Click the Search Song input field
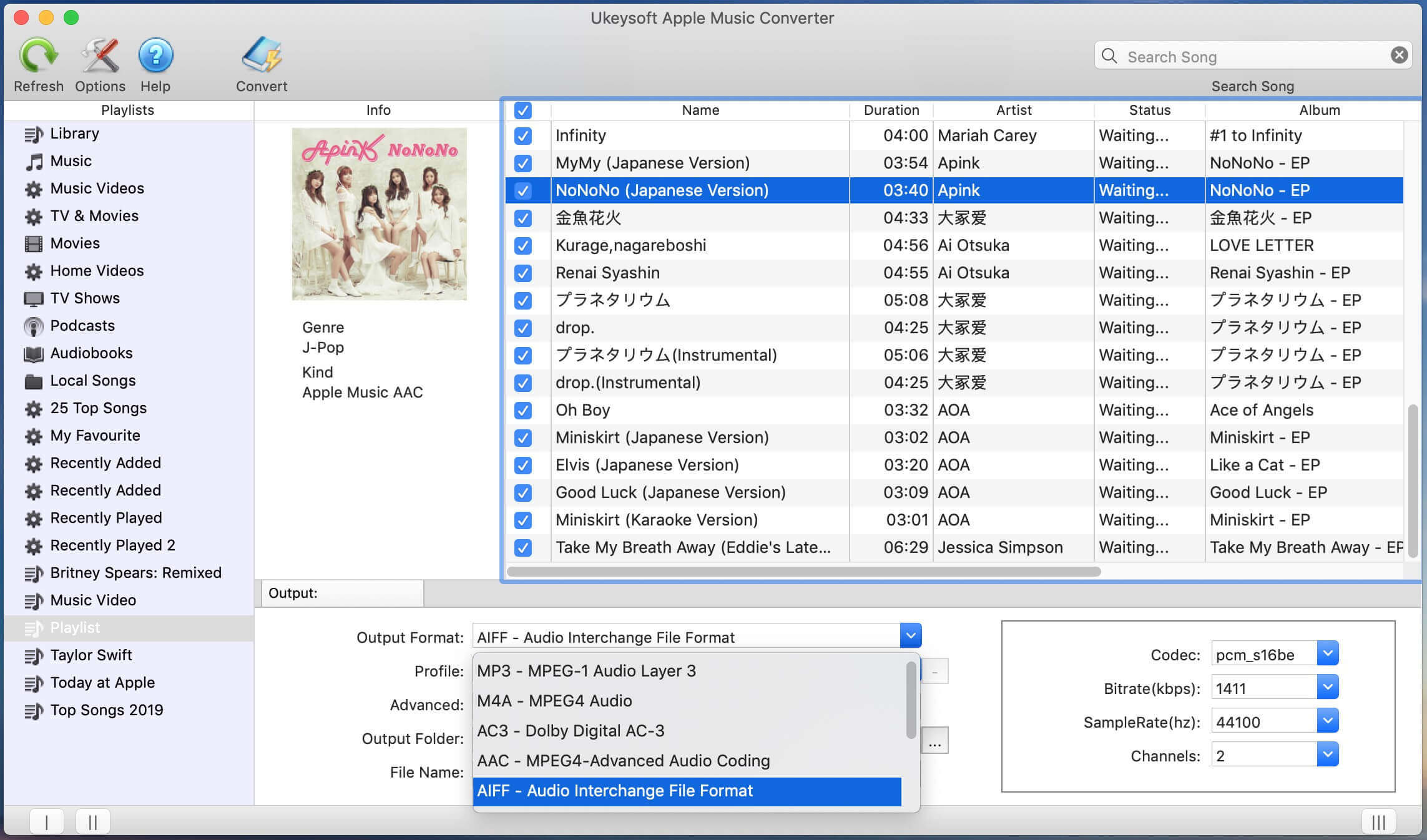 pyautogui.click(x=1252, y=56)
